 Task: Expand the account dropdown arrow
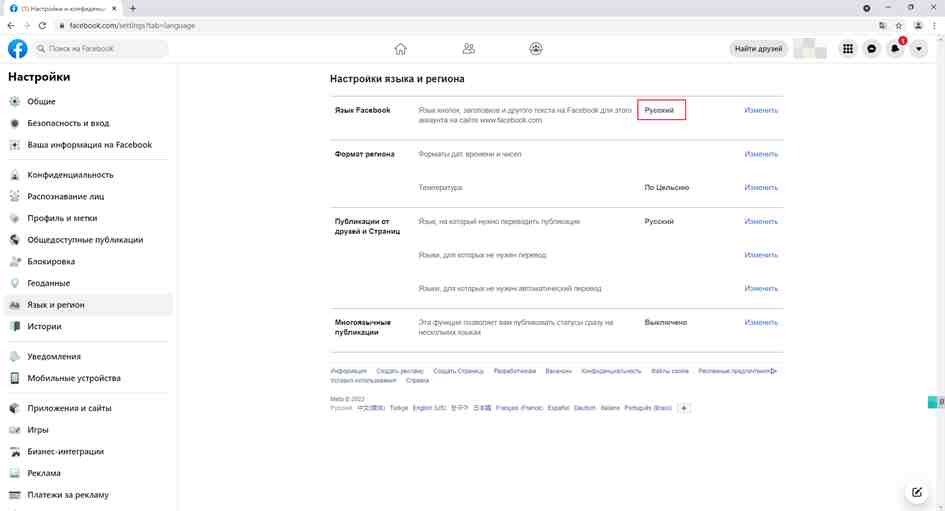918,49
